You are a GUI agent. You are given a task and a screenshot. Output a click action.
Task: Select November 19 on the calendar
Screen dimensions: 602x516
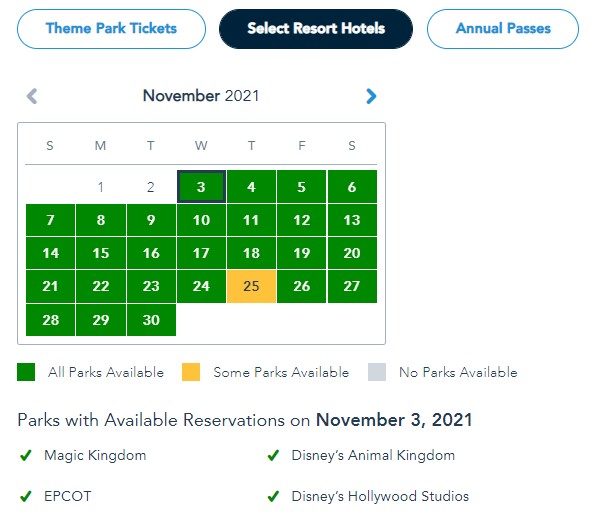pyautogui.click(x=302, y=253)
